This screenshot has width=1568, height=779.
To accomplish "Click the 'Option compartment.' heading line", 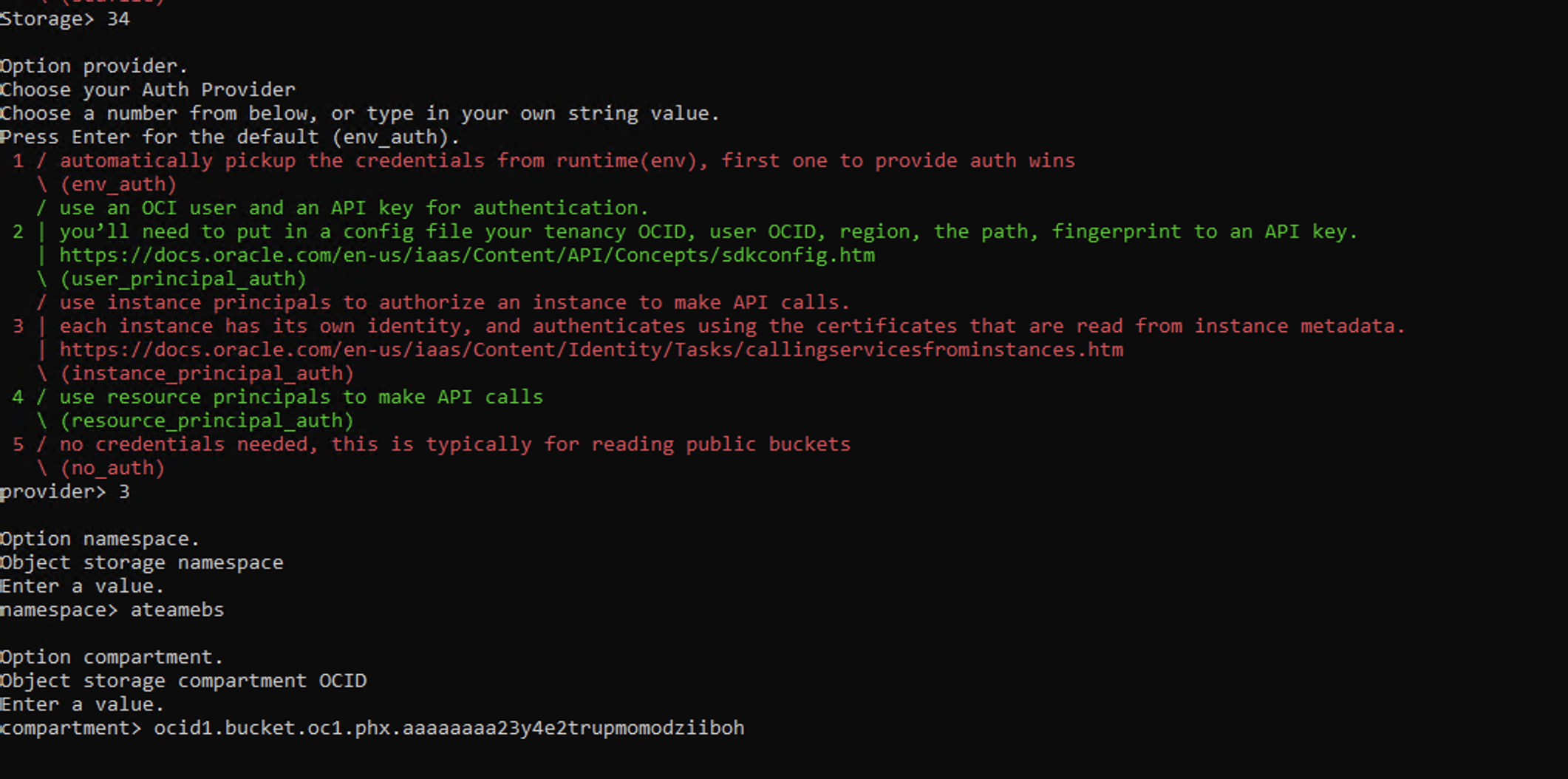I will [x=112, y=657].
